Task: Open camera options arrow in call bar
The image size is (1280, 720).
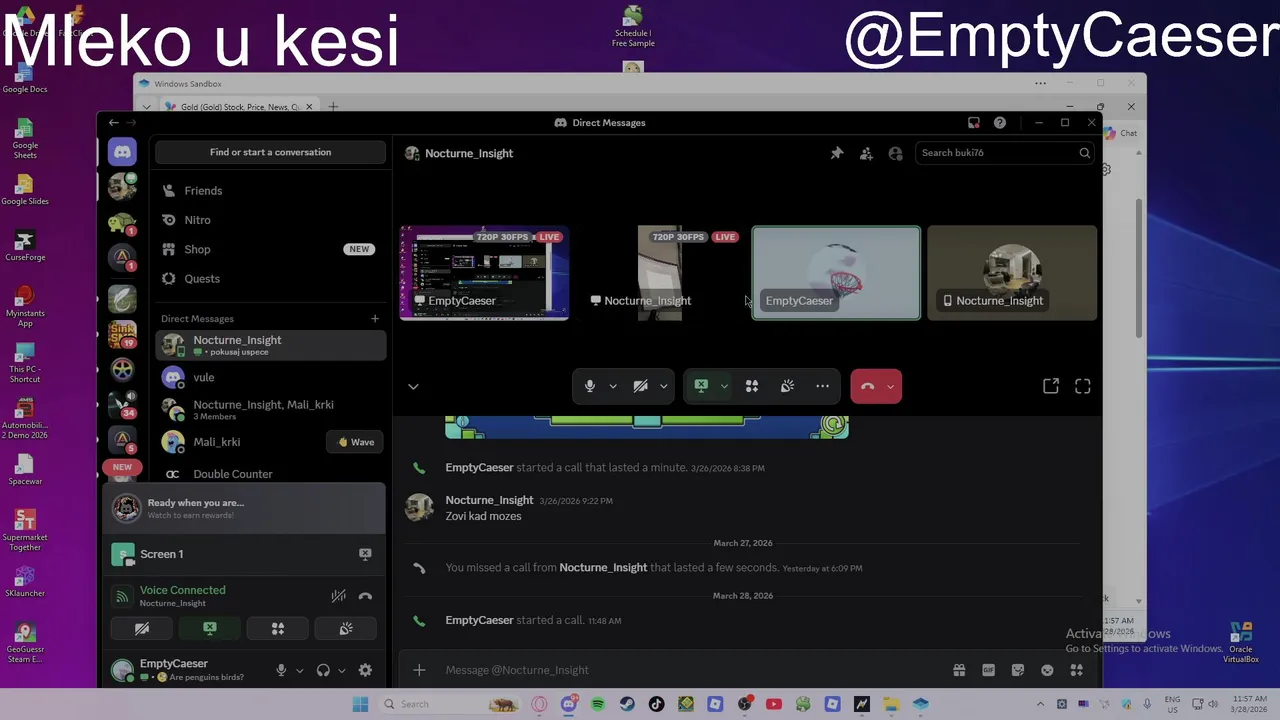Action: coord(663,386)
